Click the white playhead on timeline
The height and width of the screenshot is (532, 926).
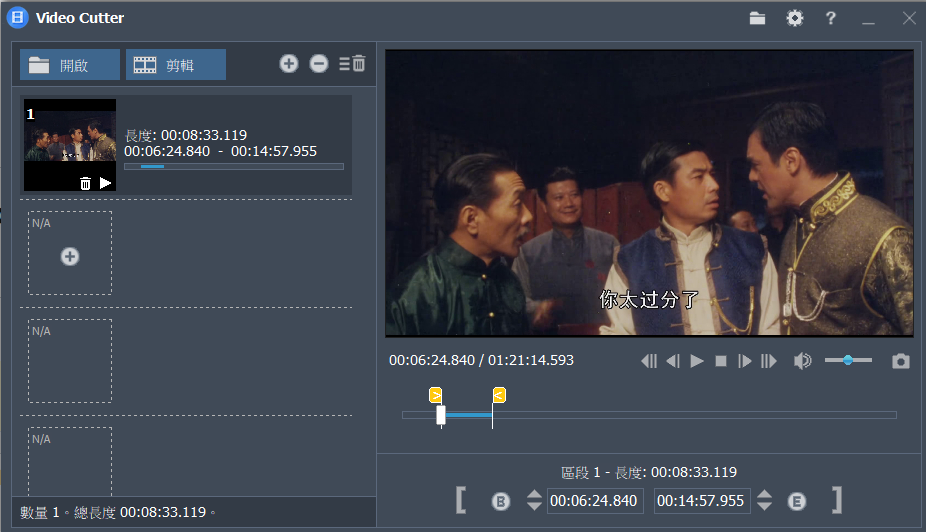coord(441,415)
